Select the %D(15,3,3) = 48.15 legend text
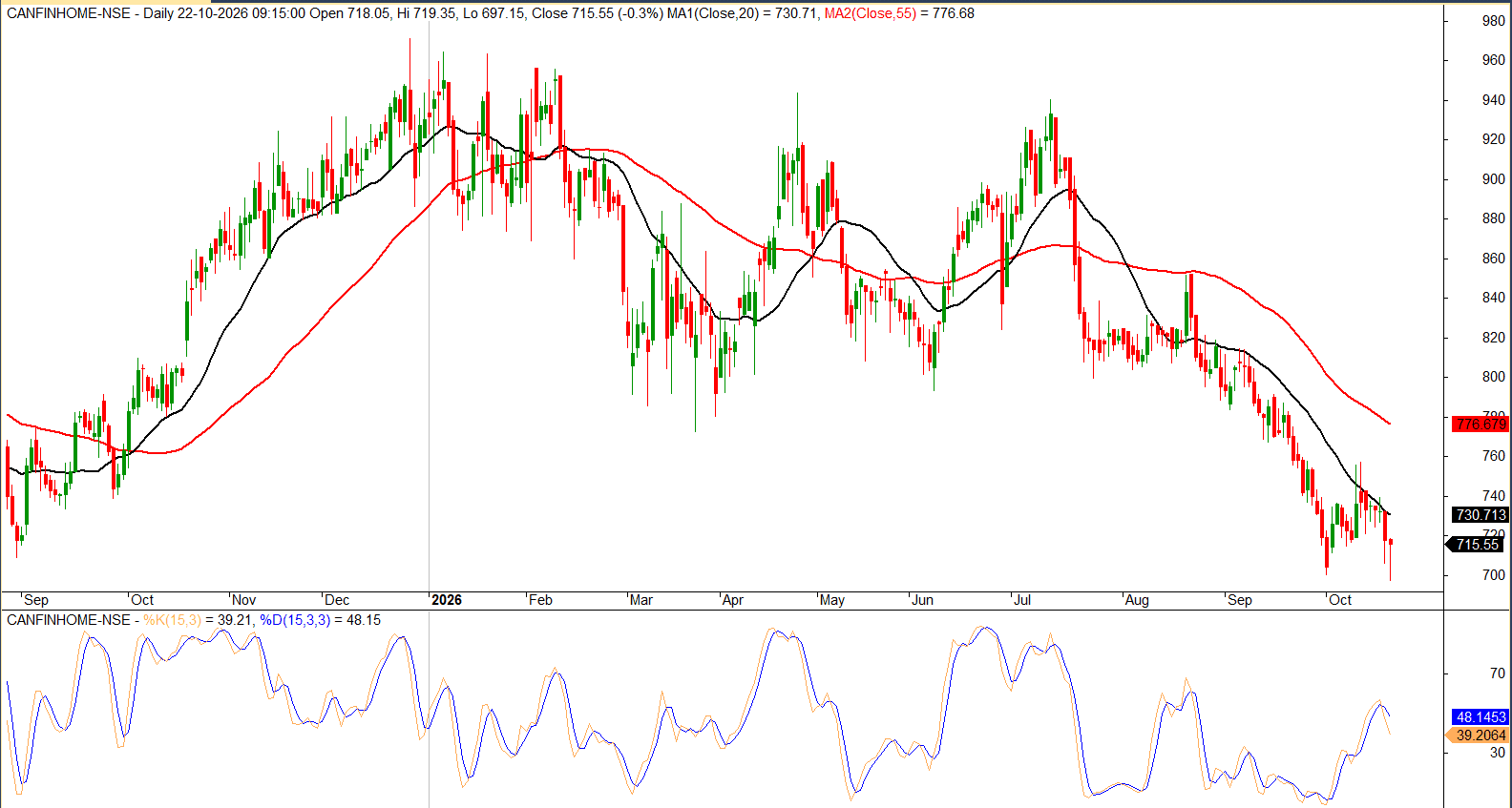This screenshot has width=1512, height=808. [320, 620]
